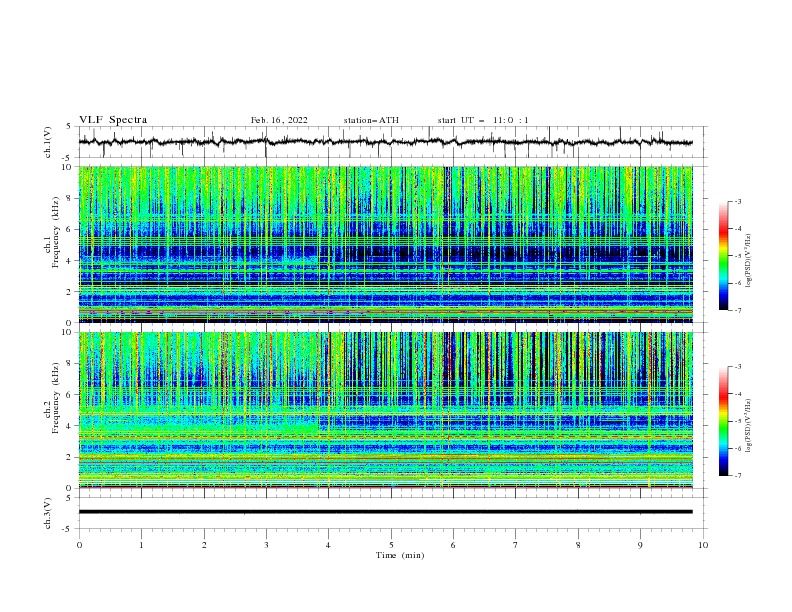The height and width of the screenshot is (612, 792).
Task: Click the 'start UT = 11:0 :1' text
Action: tap(483, 120)
